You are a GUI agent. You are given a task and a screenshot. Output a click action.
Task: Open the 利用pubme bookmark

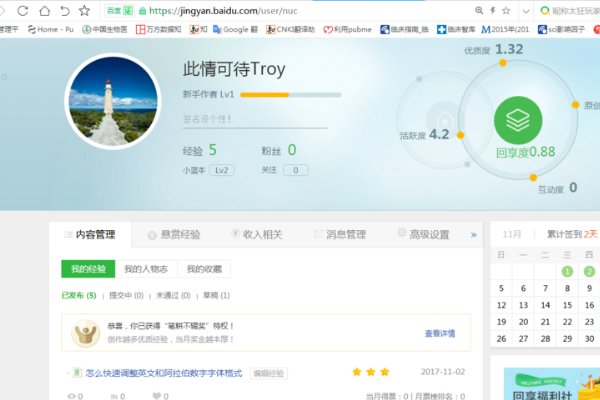click(347, 29)
